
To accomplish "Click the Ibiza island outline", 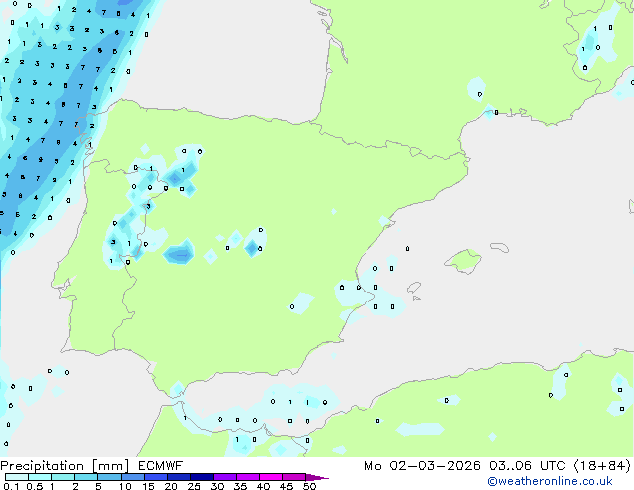I will pos(414,288).
